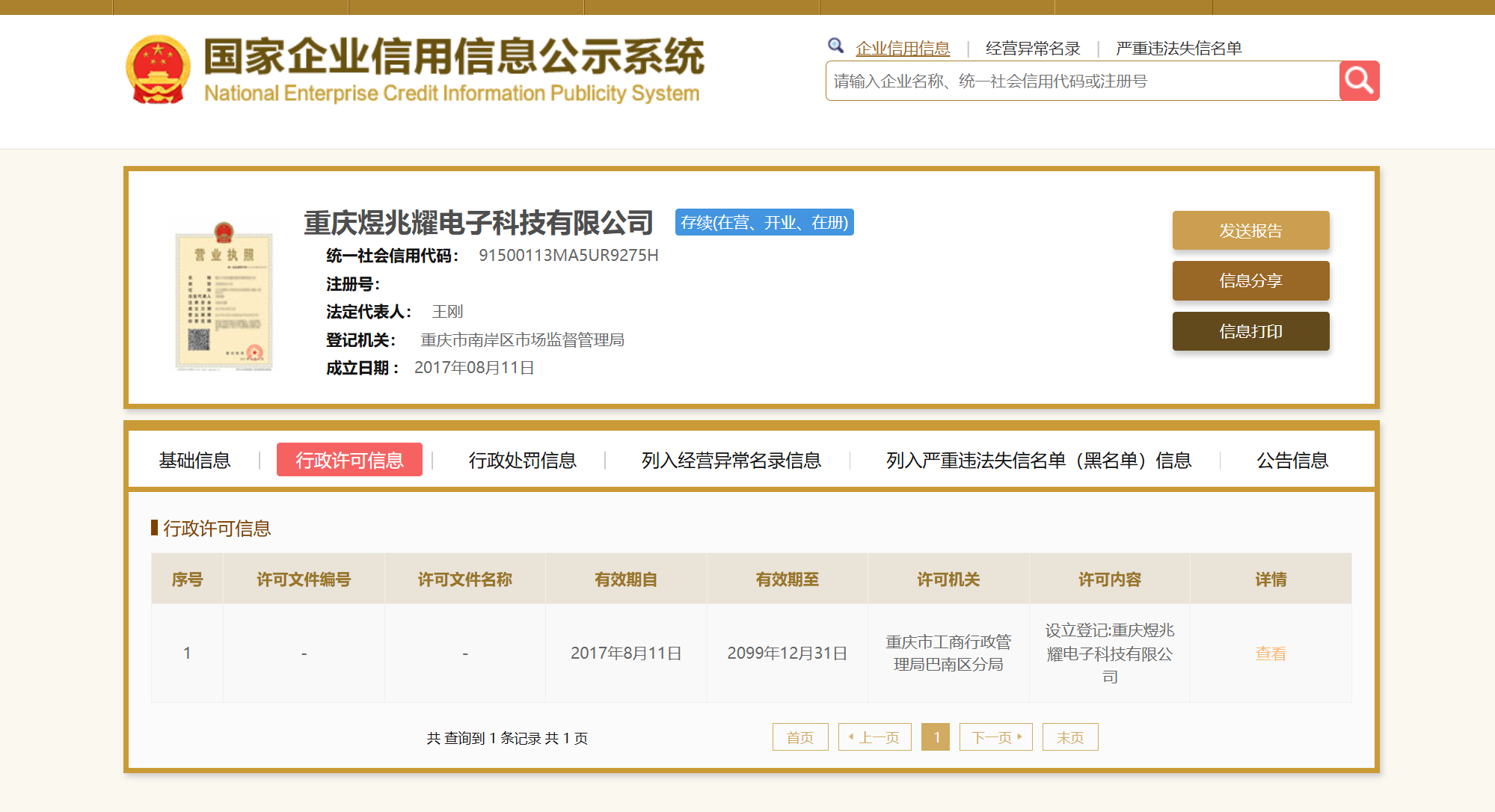
Task: Open the 公告信息 tab
Action: [1292, 460]
